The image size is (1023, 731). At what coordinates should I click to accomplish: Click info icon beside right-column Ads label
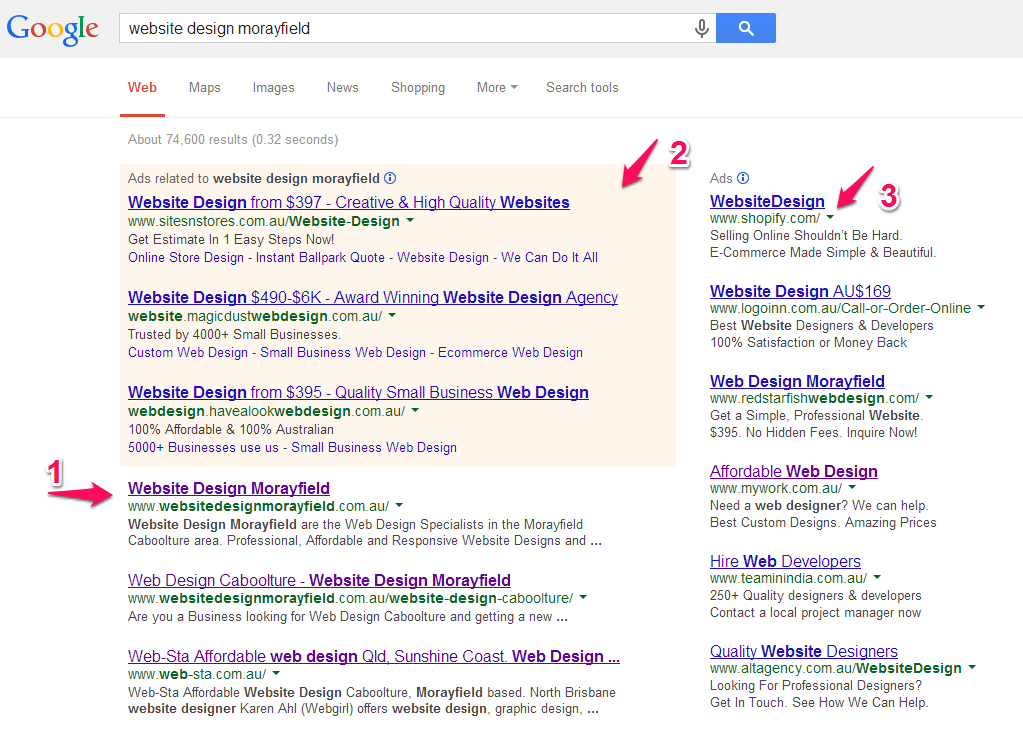pyautogui.click(x=743, y=178)
